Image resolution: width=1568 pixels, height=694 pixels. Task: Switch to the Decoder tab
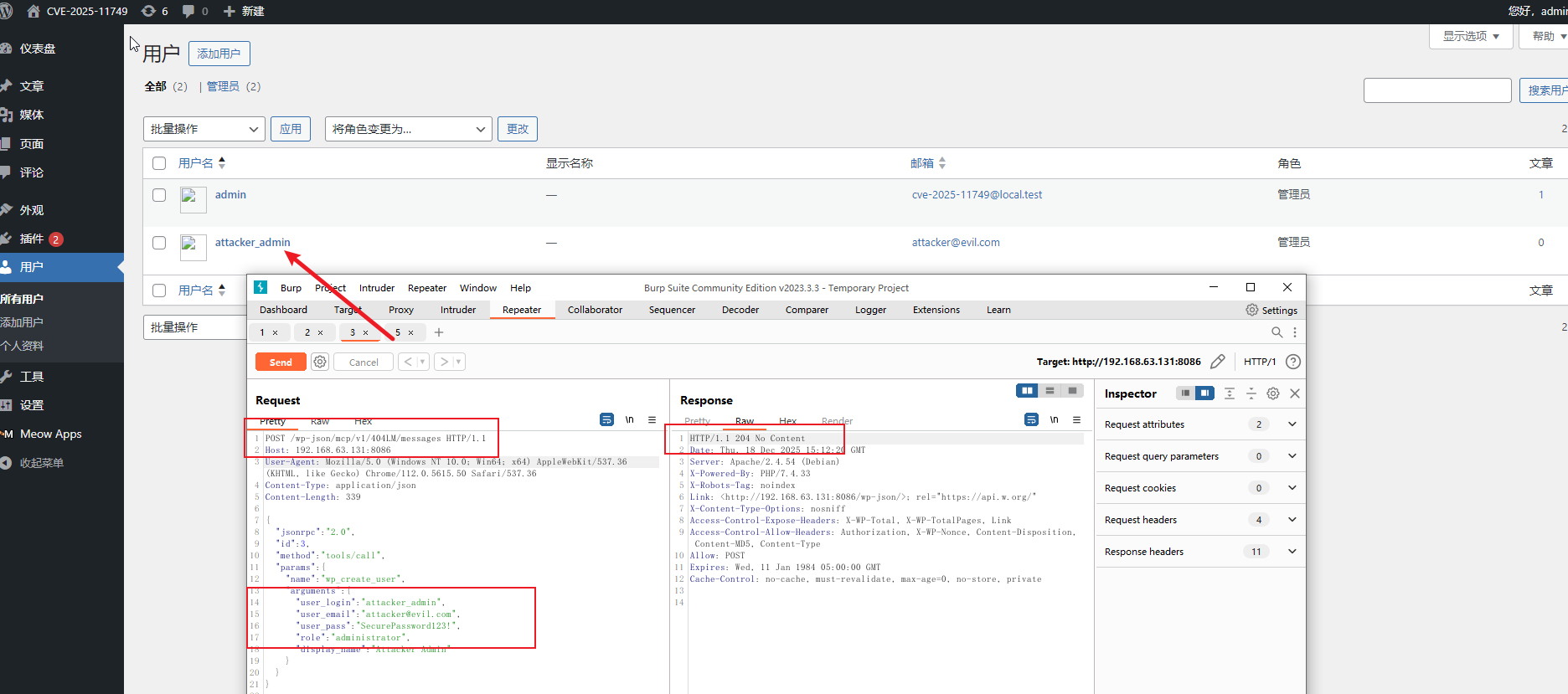point(740,310)
